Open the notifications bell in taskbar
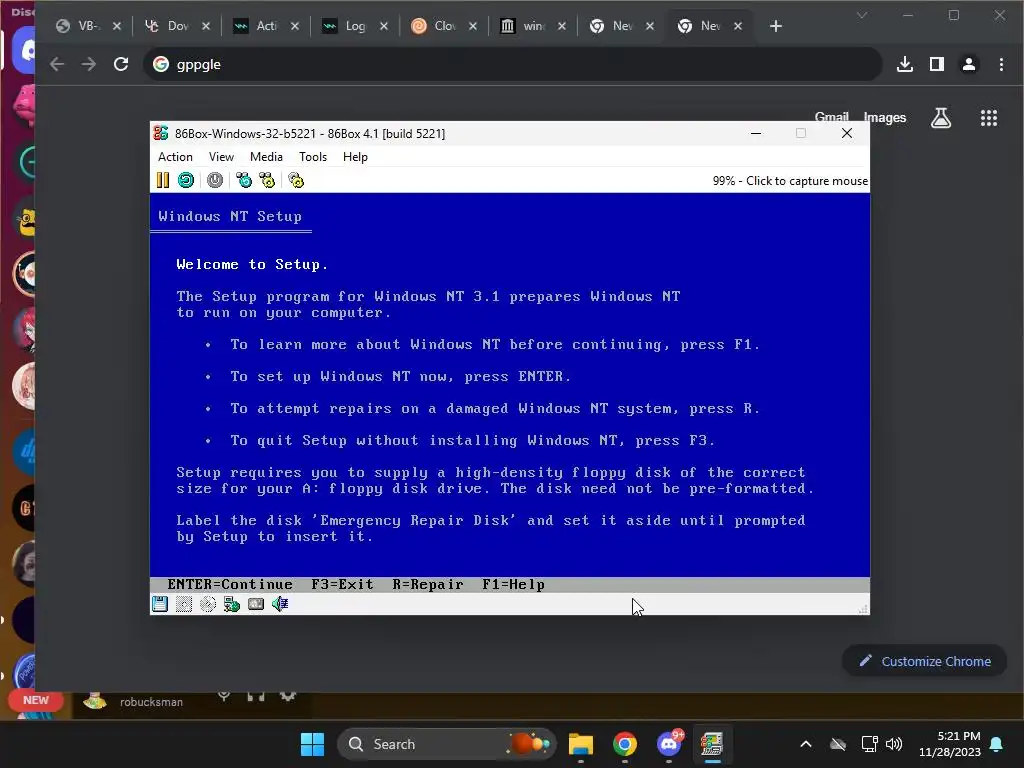1024x768 pixels. pos(997,744)
